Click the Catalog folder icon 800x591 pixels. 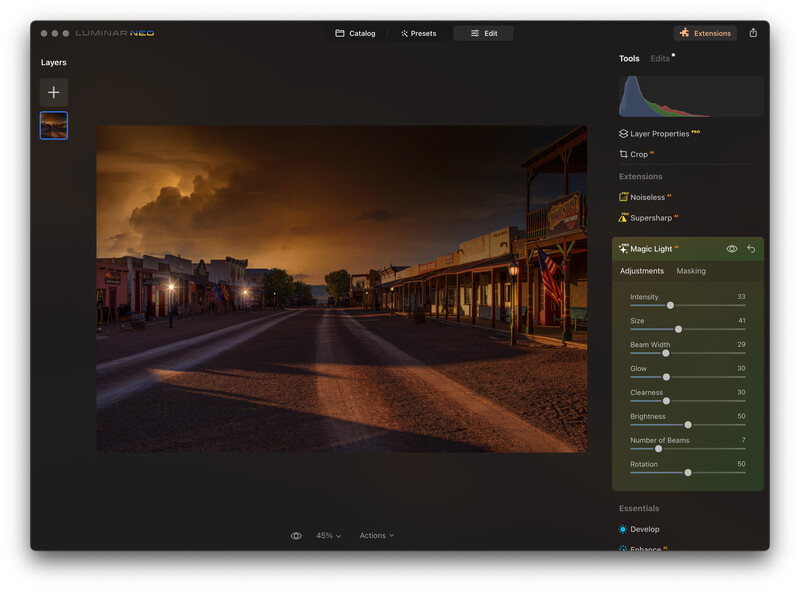340,33
